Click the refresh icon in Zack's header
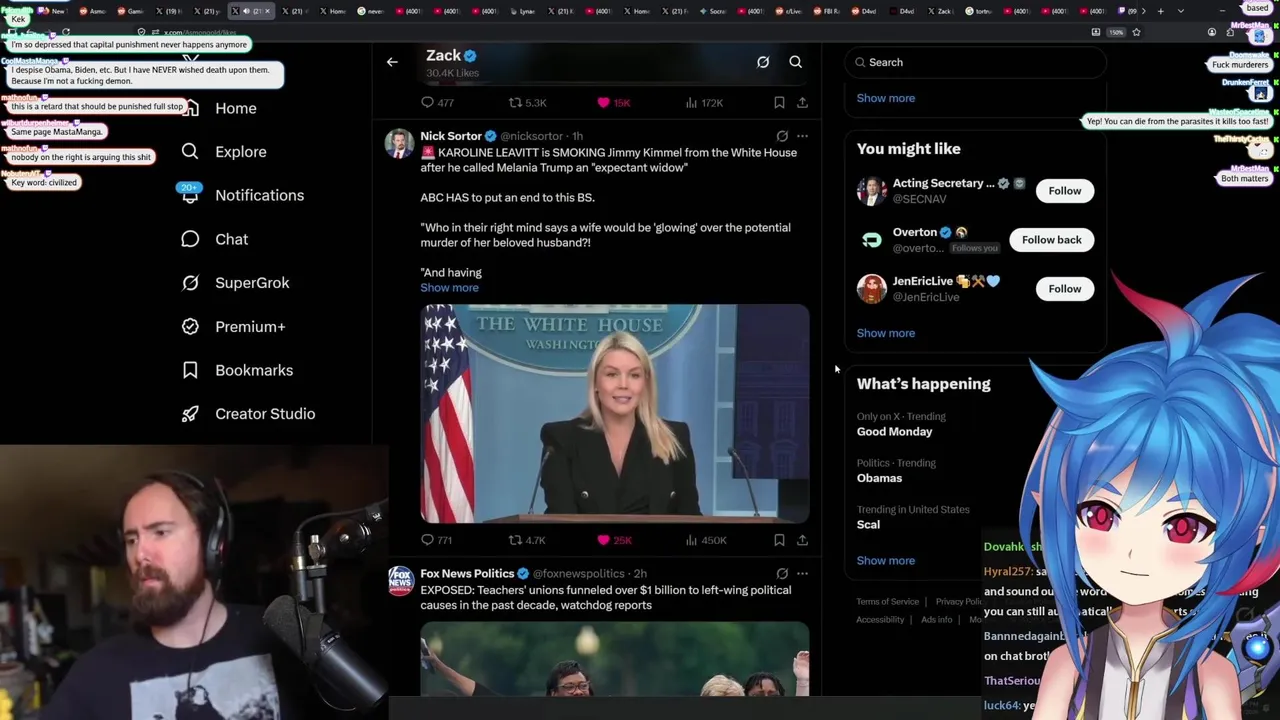The height and width of the screenshot is (720, 1280). [763, 62]
